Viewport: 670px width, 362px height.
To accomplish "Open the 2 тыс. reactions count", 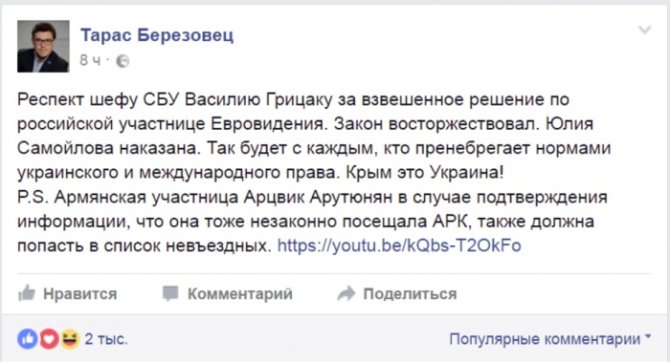I will (106, 339).
